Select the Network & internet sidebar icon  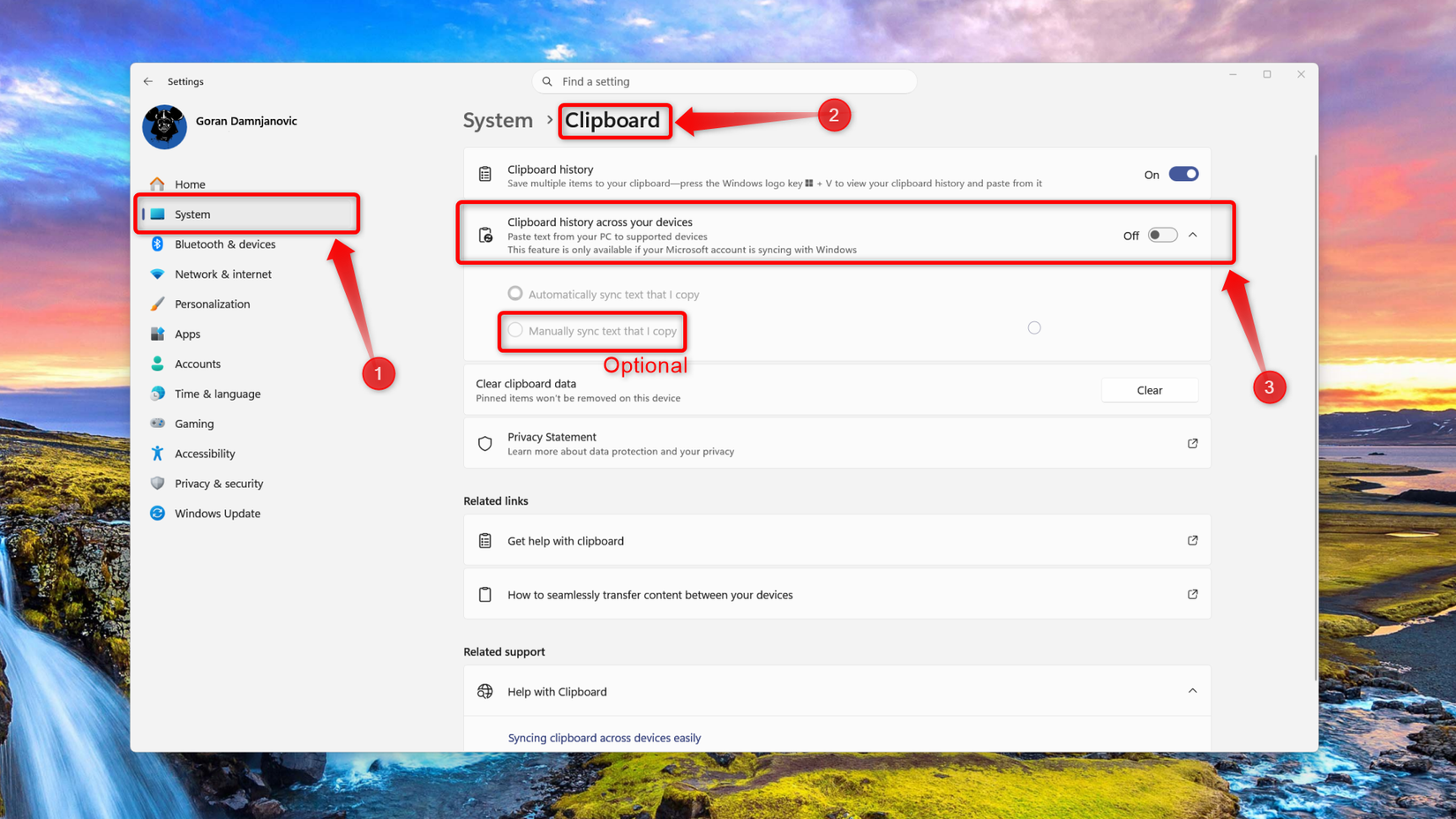[x=157, y=274]
